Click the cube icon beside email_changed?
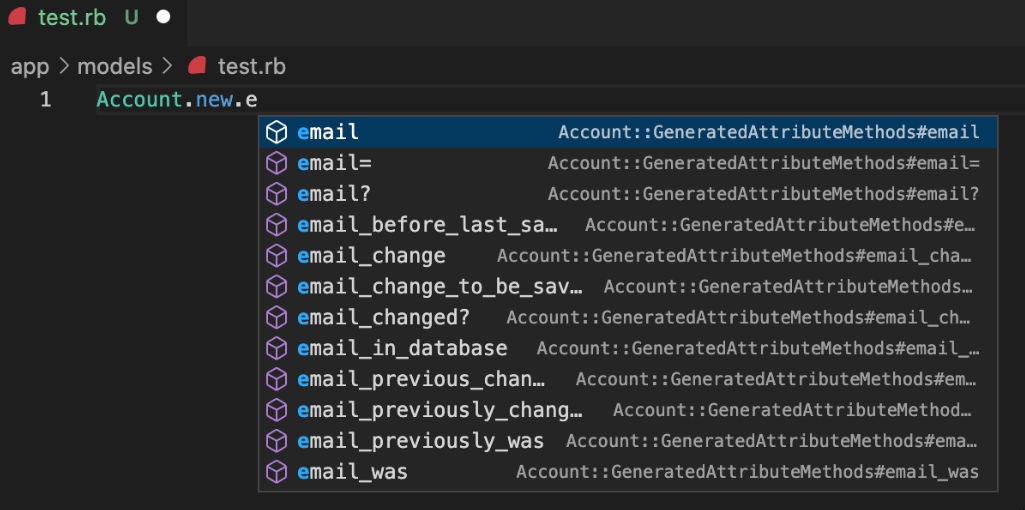The width and height of the screenshot is (1025, 510). tap(277, 318)
